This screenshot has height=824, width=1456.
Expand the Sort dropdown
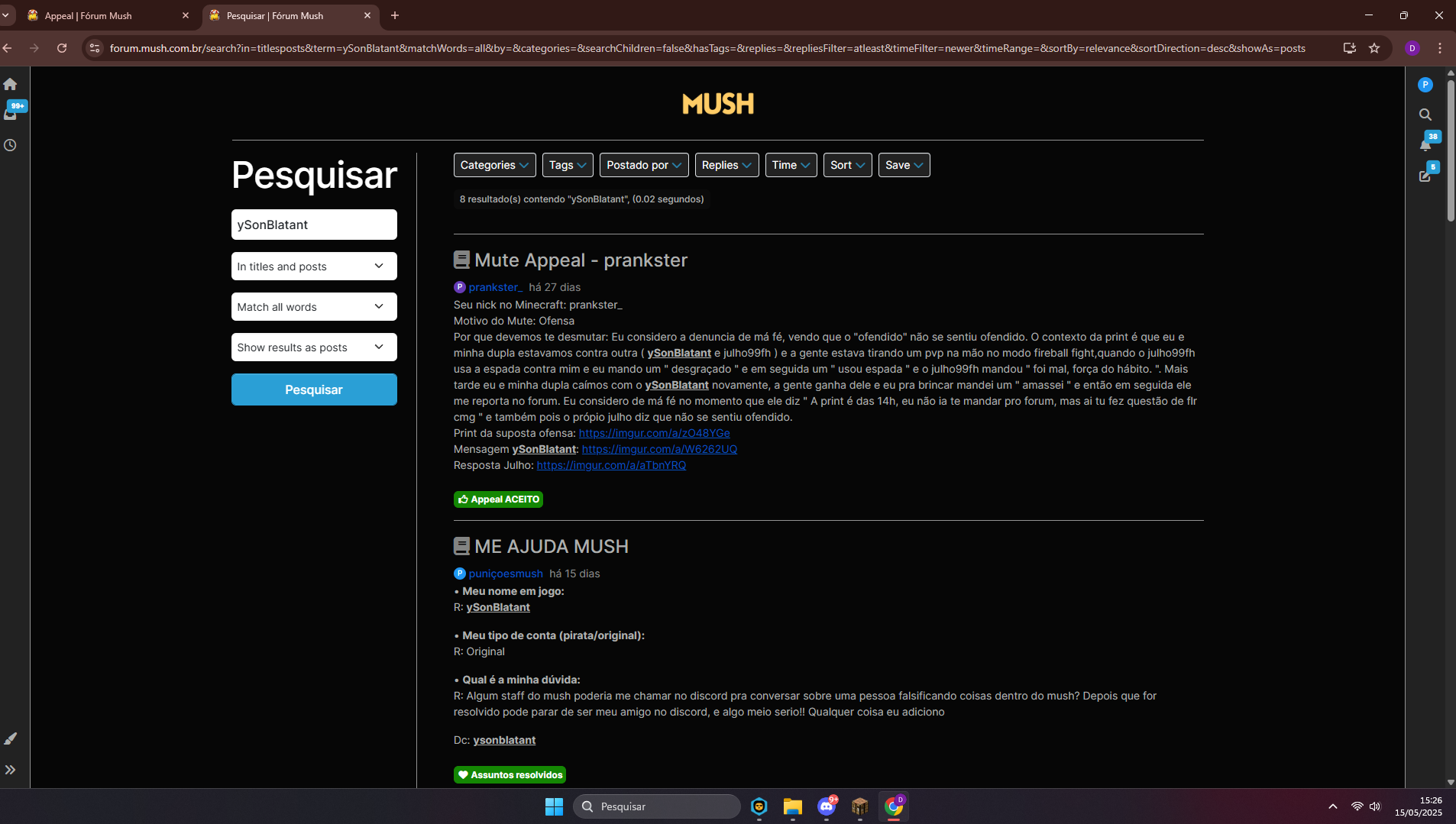tap(847, 165)
